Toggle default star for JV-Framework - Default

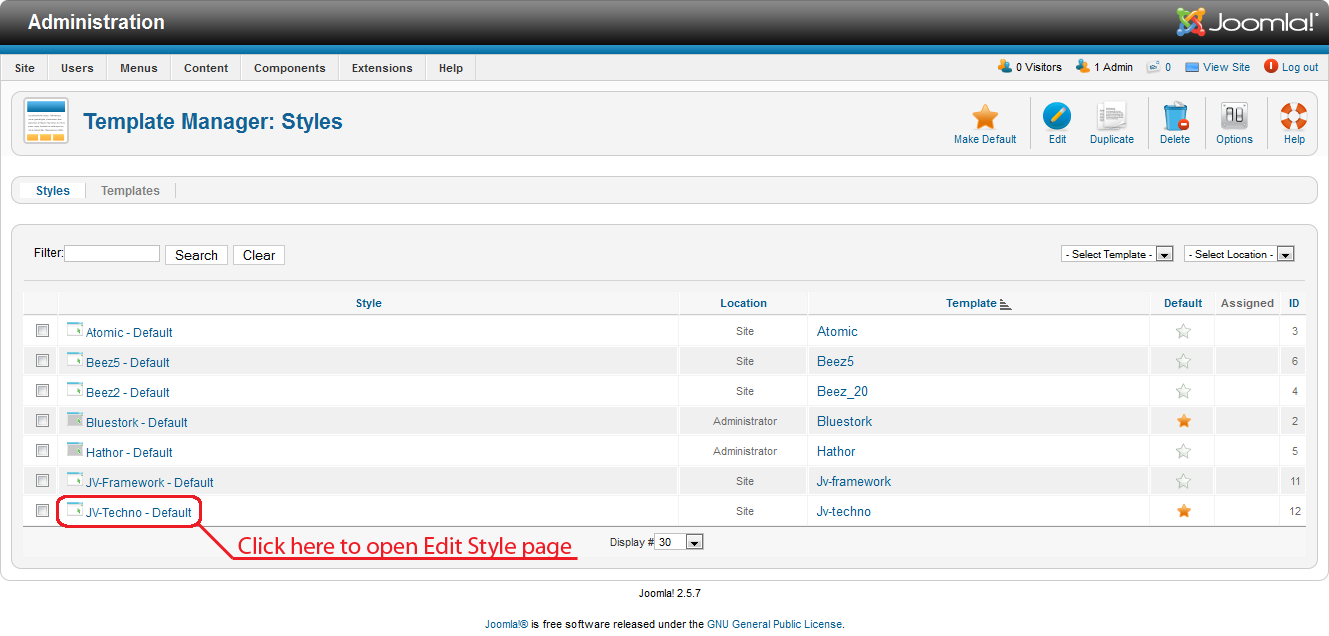click(x=1184, y=481)
